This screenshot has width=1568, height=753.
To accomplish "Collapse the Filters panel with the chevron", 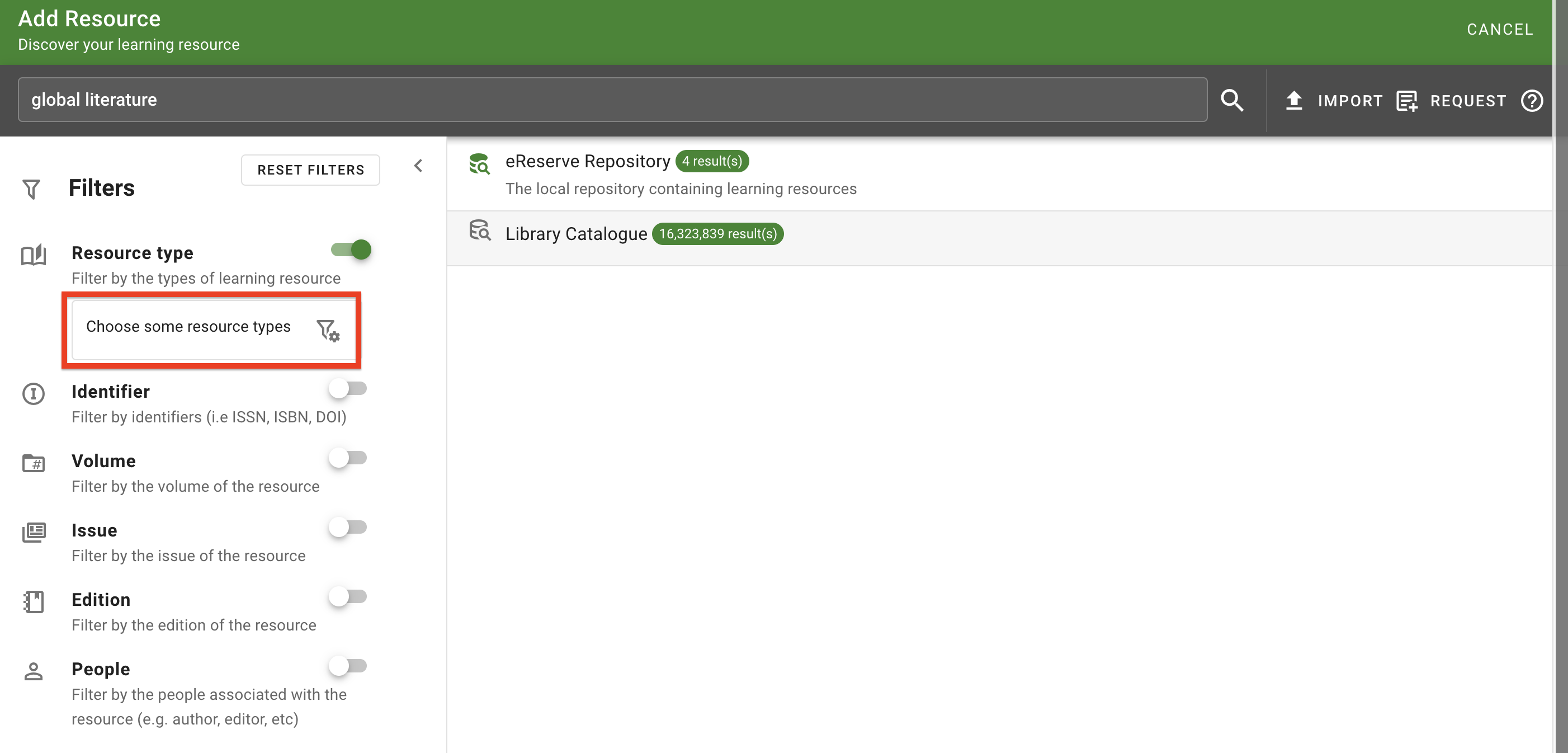I will click(x=418, y=165).
